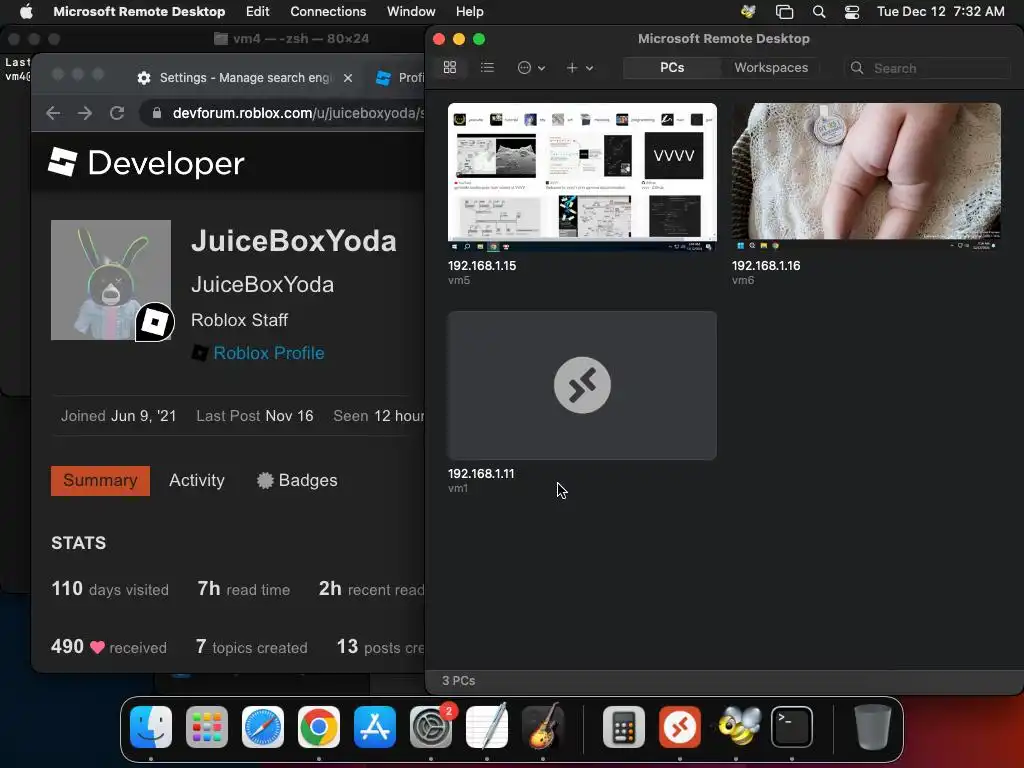This screenshot has width=1024, height=768.
Task: Click the date and time in menu bar
Action: pos(940,11)
